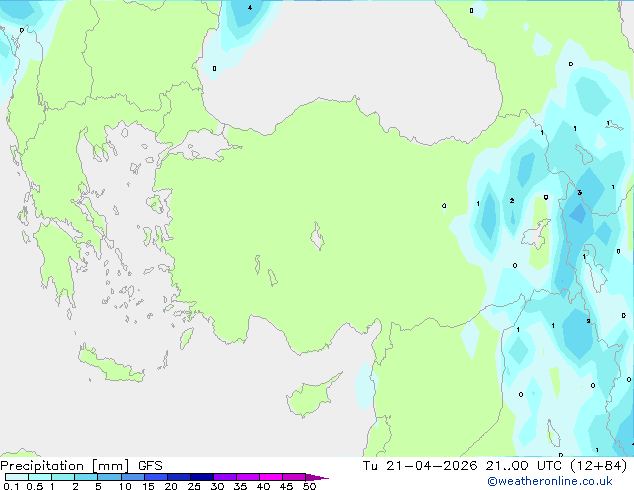Click the 10–15 mm blue legend swatch

133,477
